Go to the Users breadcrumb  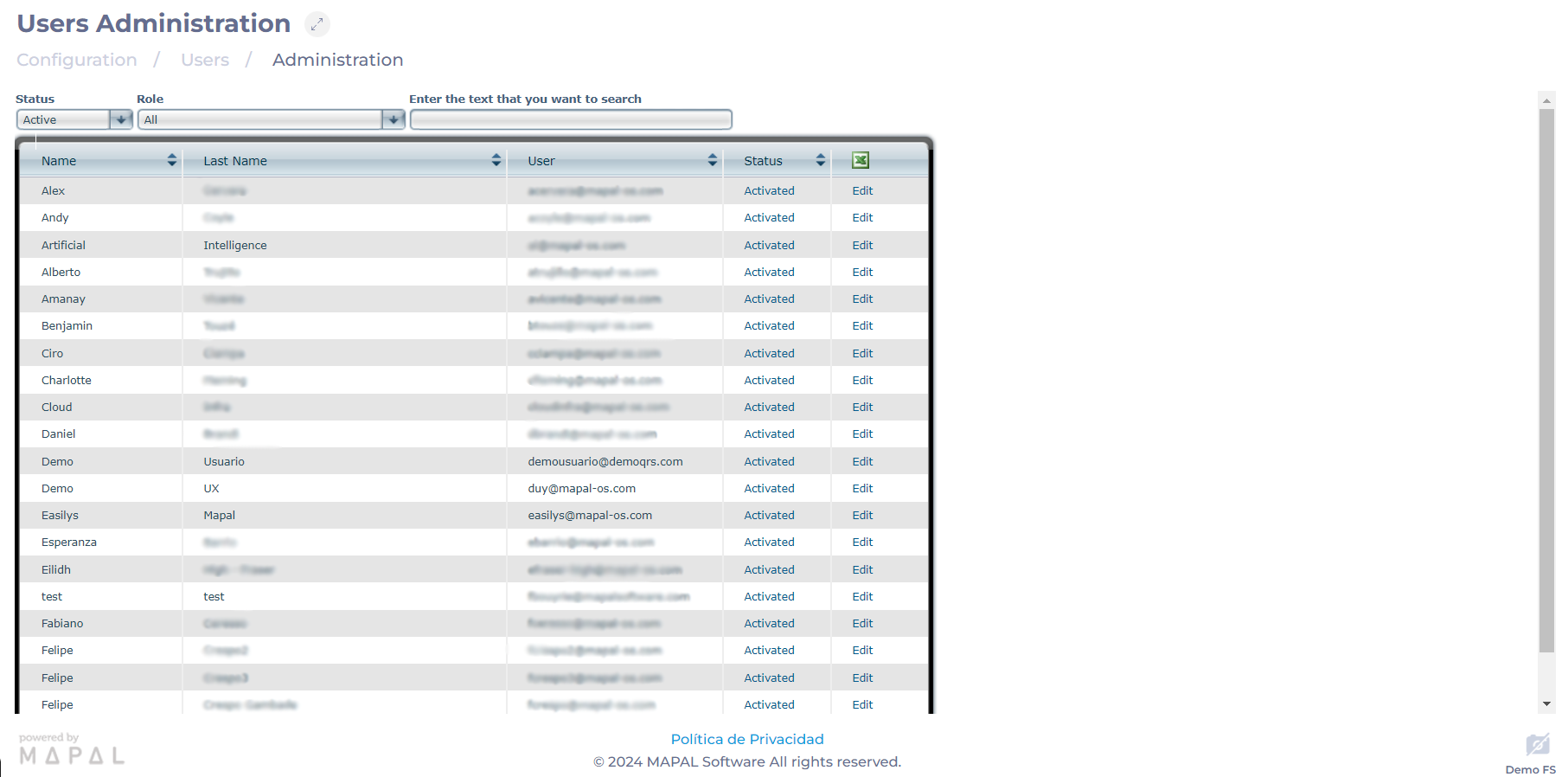coord(205,60)
